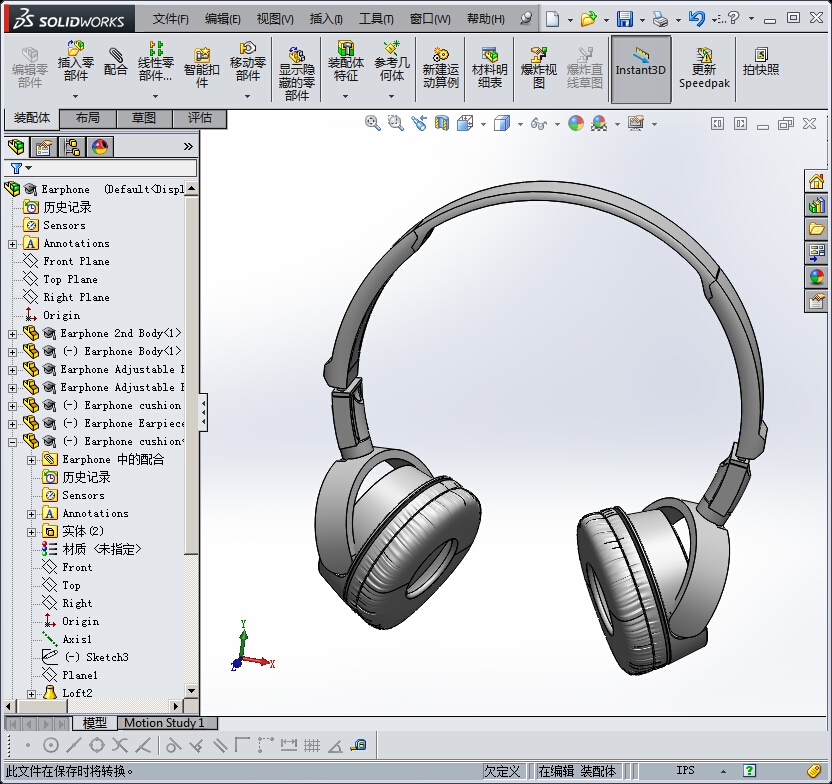Switch to the 草图 tab

[143, 118]
